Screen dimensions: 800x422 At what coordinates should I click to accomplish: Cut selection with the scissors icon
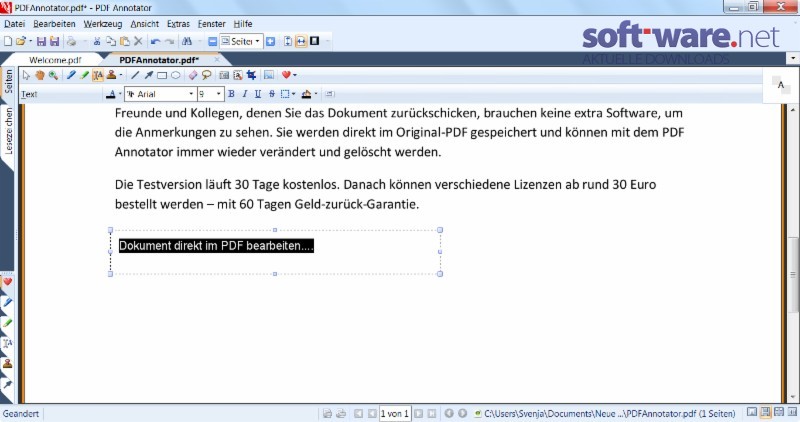pos(97,41)
